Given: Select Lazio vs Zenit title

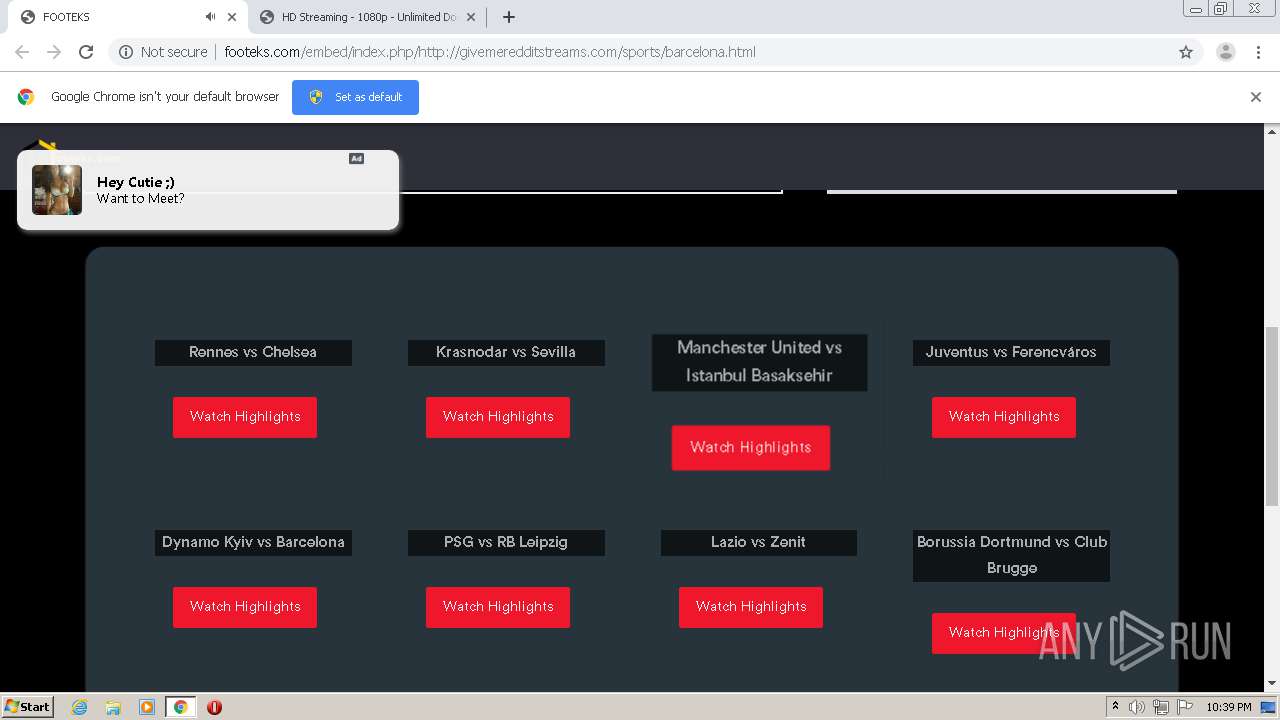Looking at the screenshot, I should coord(759,542).
